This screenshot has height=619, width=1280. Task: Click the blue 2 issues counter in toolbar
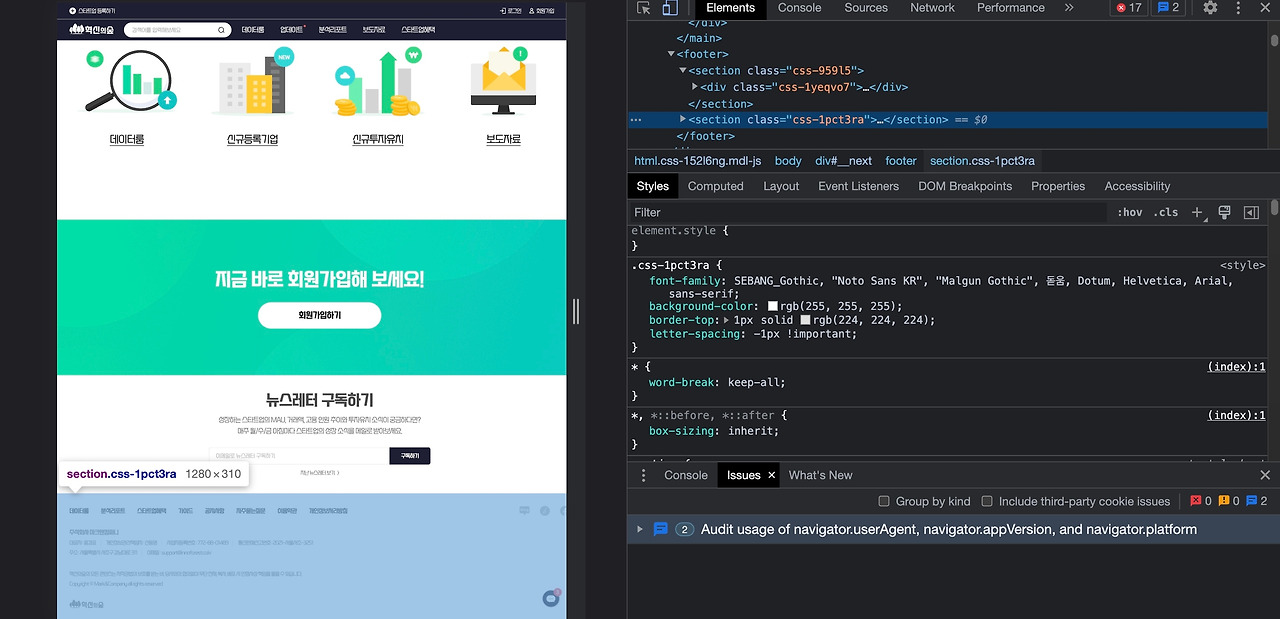[x=1168, y=7]
